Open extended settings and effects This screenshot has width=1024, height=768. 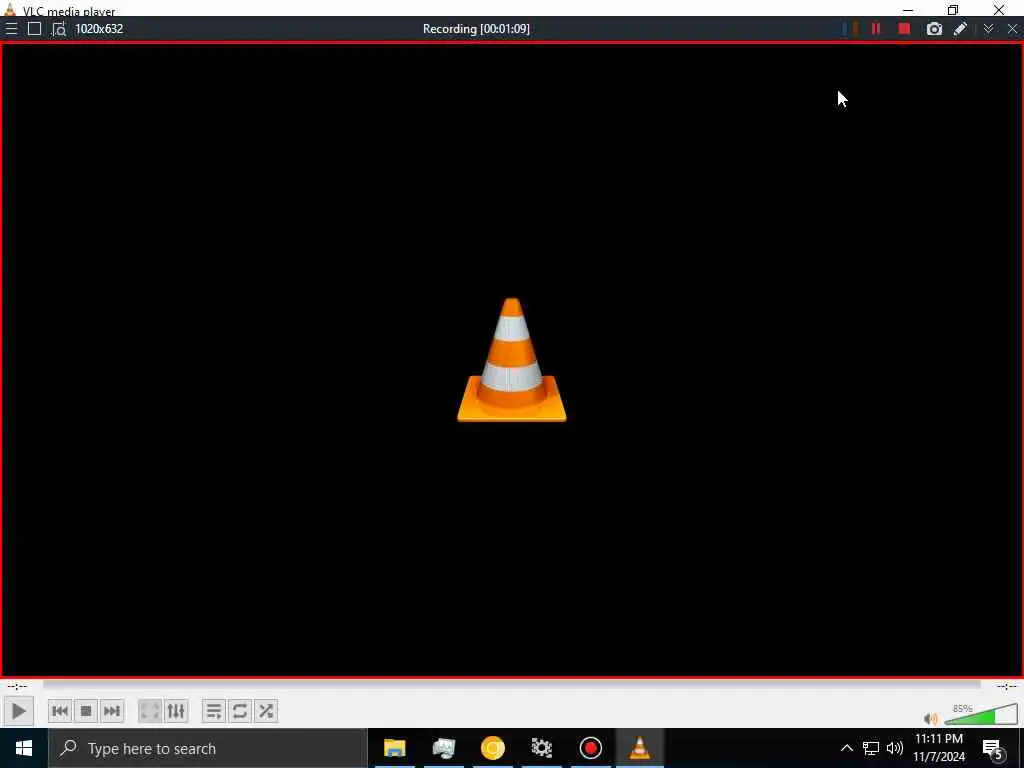pos(176,711)
